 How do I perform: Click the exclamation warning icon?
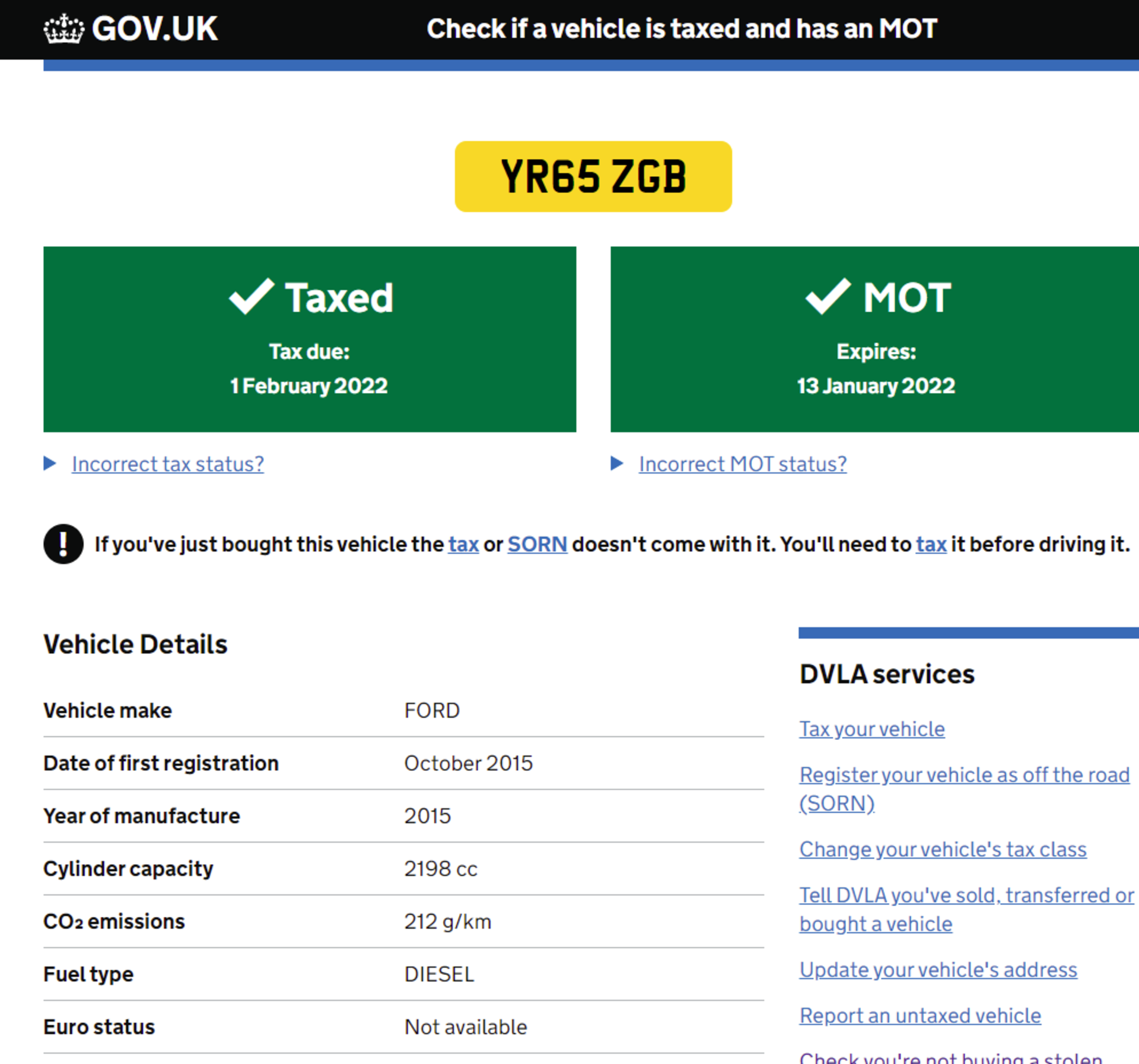[63, 544]
